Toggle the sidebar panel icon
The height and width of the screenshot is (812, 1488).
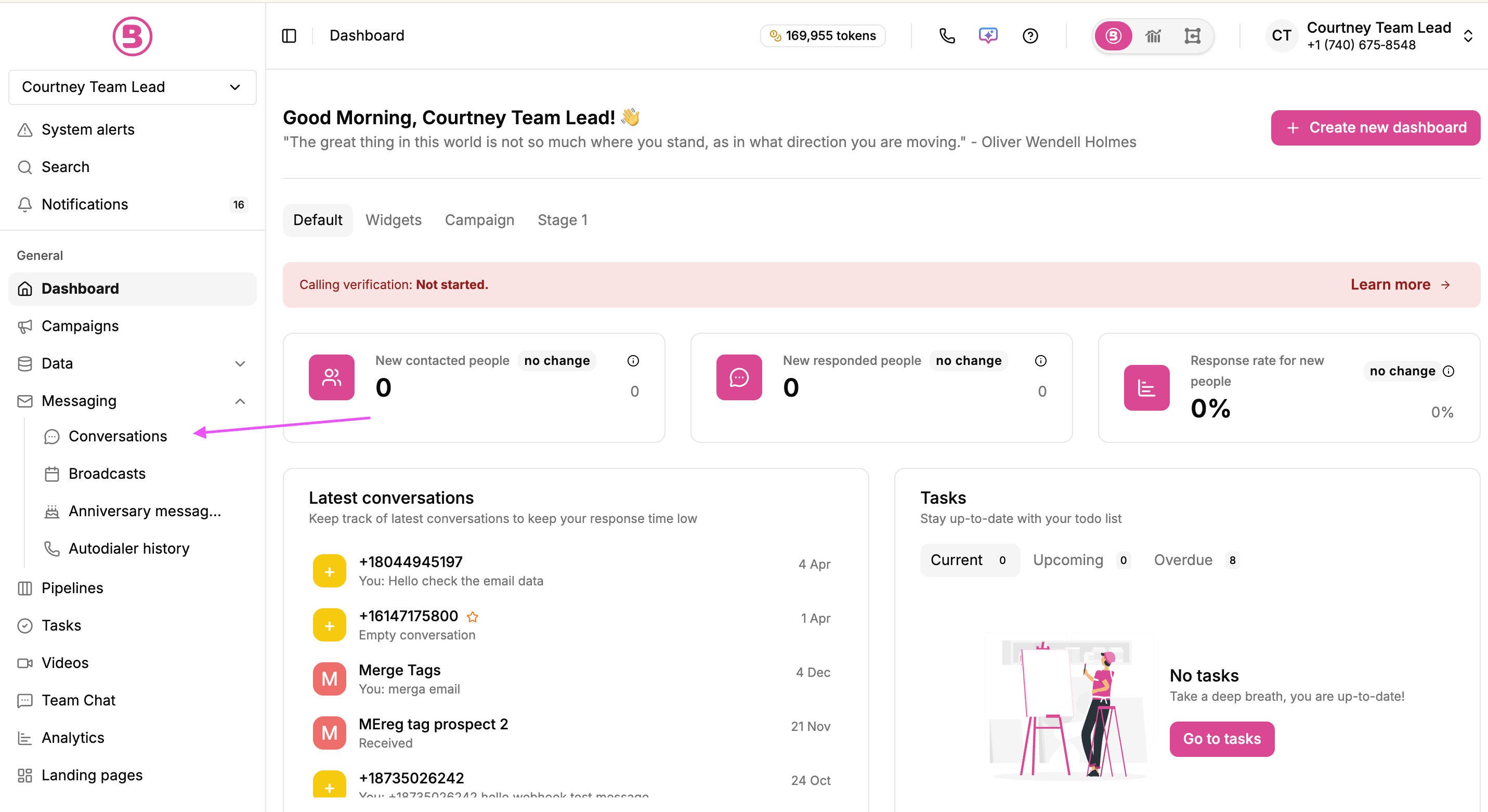pyautogui.click(x=290, y=36)
